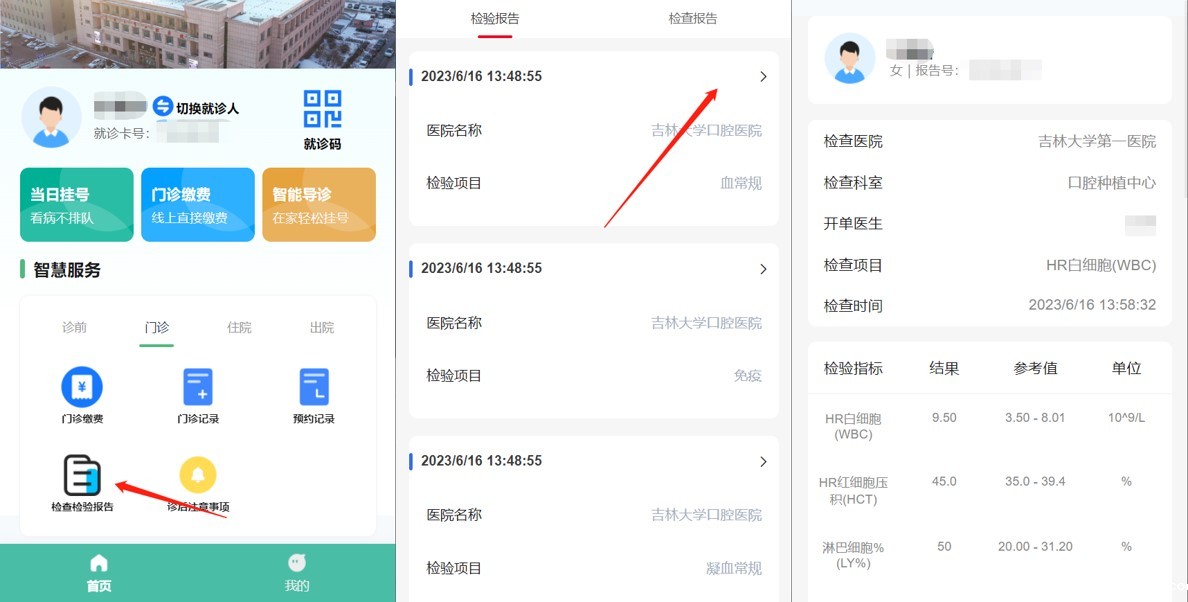This screenshot has width=1188, height=602.
Task: Open 预约记录 icon
Action: [314, 387]
